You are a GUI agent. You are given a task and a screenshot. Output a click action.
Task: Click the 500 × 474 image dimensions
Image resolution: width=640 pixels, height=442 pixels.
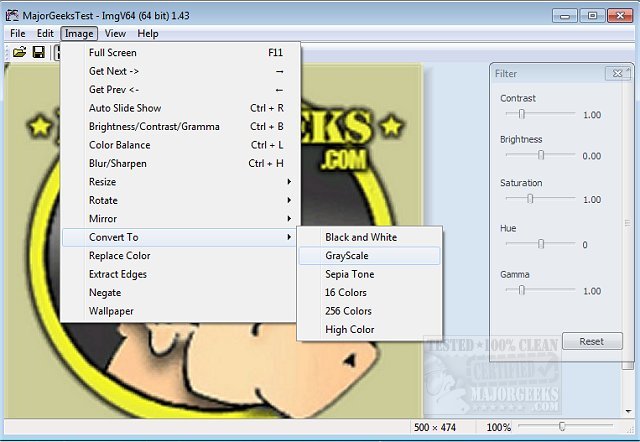pos(435,427)
